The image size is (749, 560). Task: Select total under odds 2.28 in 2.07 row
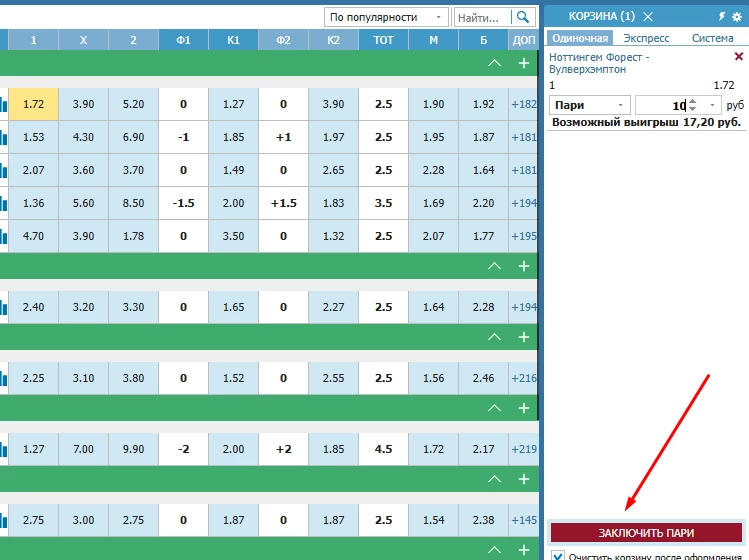(433, 170)
